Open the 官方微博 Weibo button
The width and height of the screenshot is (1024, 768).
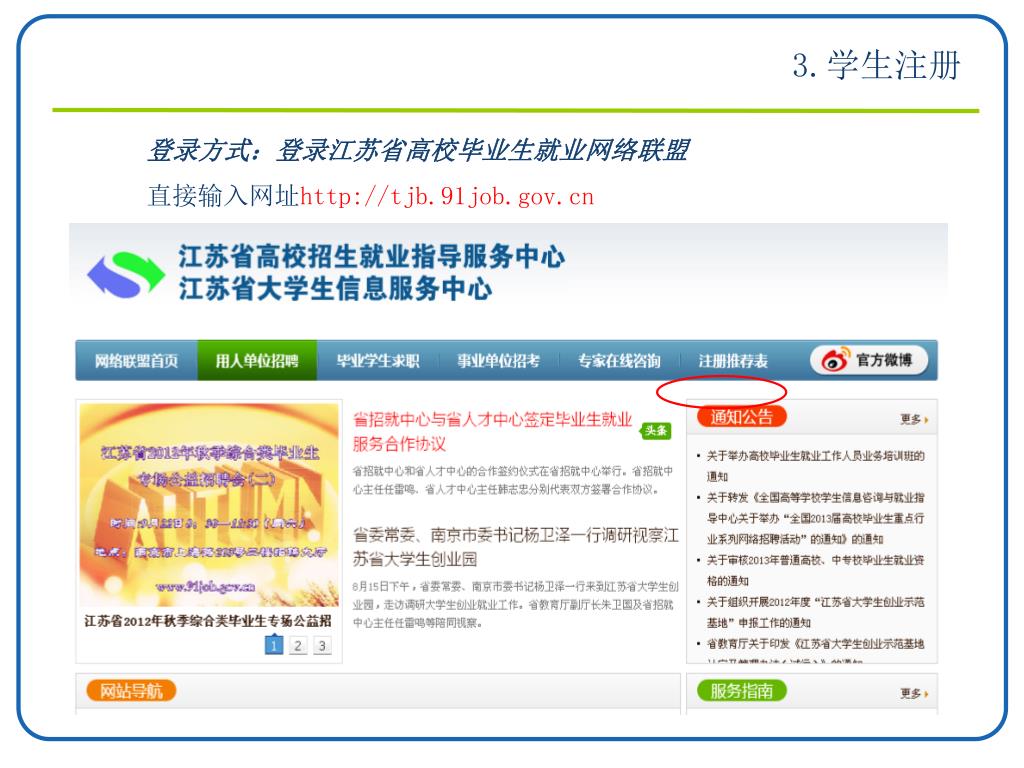coord(869,360)
